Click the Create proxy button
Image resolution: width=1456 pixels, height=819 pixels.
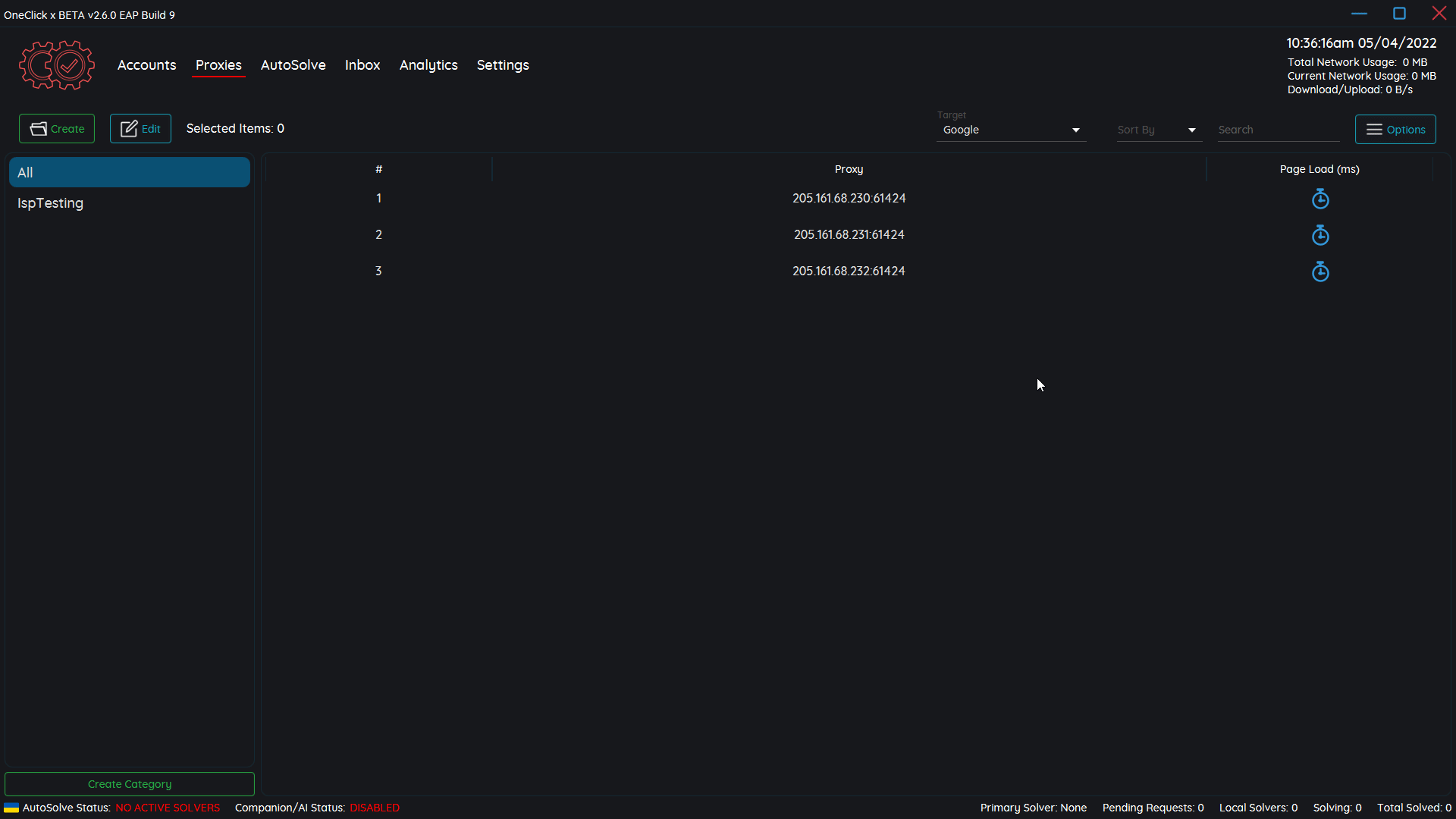coord(57,129)
